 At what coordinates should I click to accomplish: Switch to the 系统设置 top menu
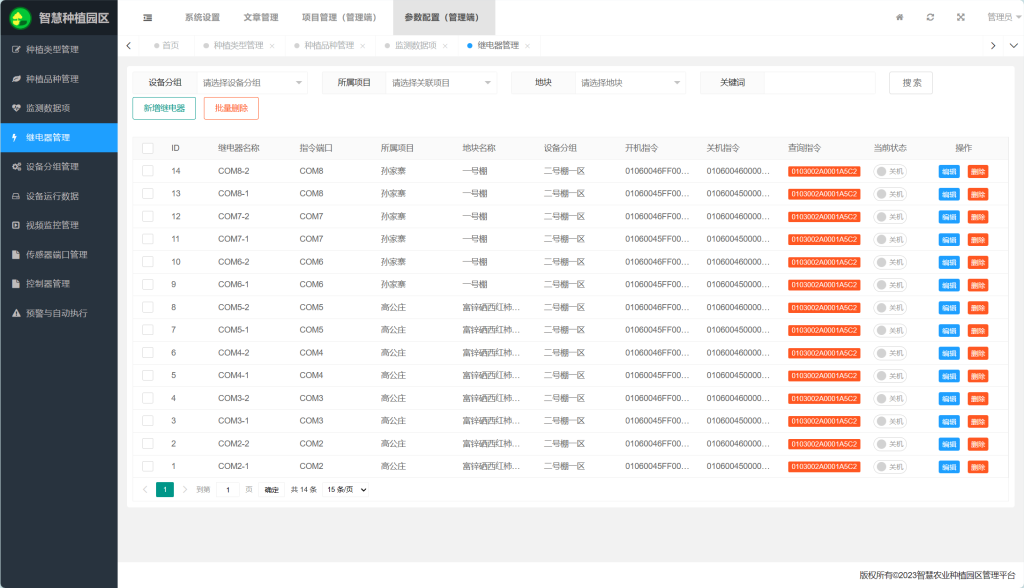202,17
